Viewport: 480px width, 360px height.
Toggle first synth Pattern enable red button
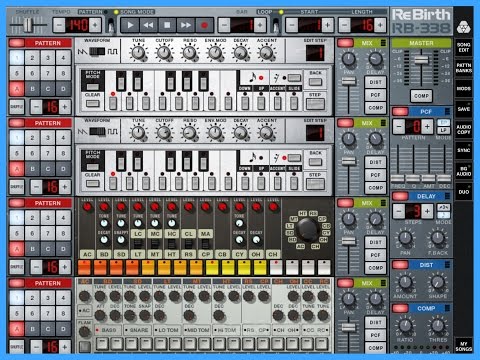tap(17, 43)
